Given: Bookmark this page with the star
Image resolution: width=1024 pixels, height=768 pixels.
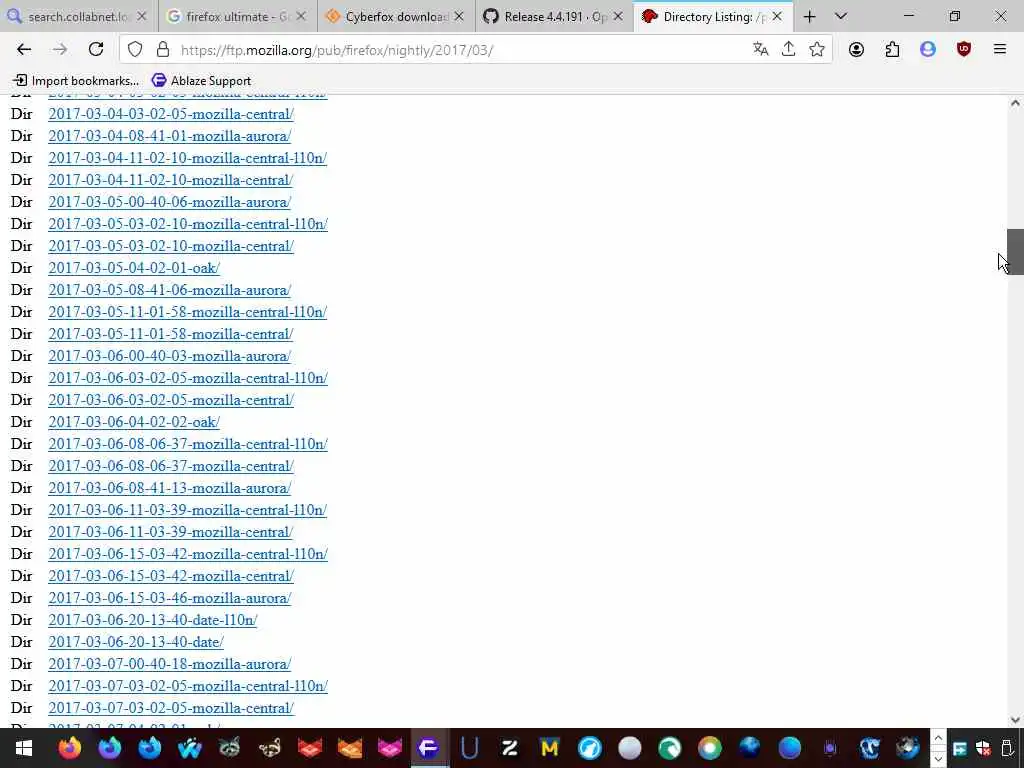Looking at the screenshot, I should [816, 49].
